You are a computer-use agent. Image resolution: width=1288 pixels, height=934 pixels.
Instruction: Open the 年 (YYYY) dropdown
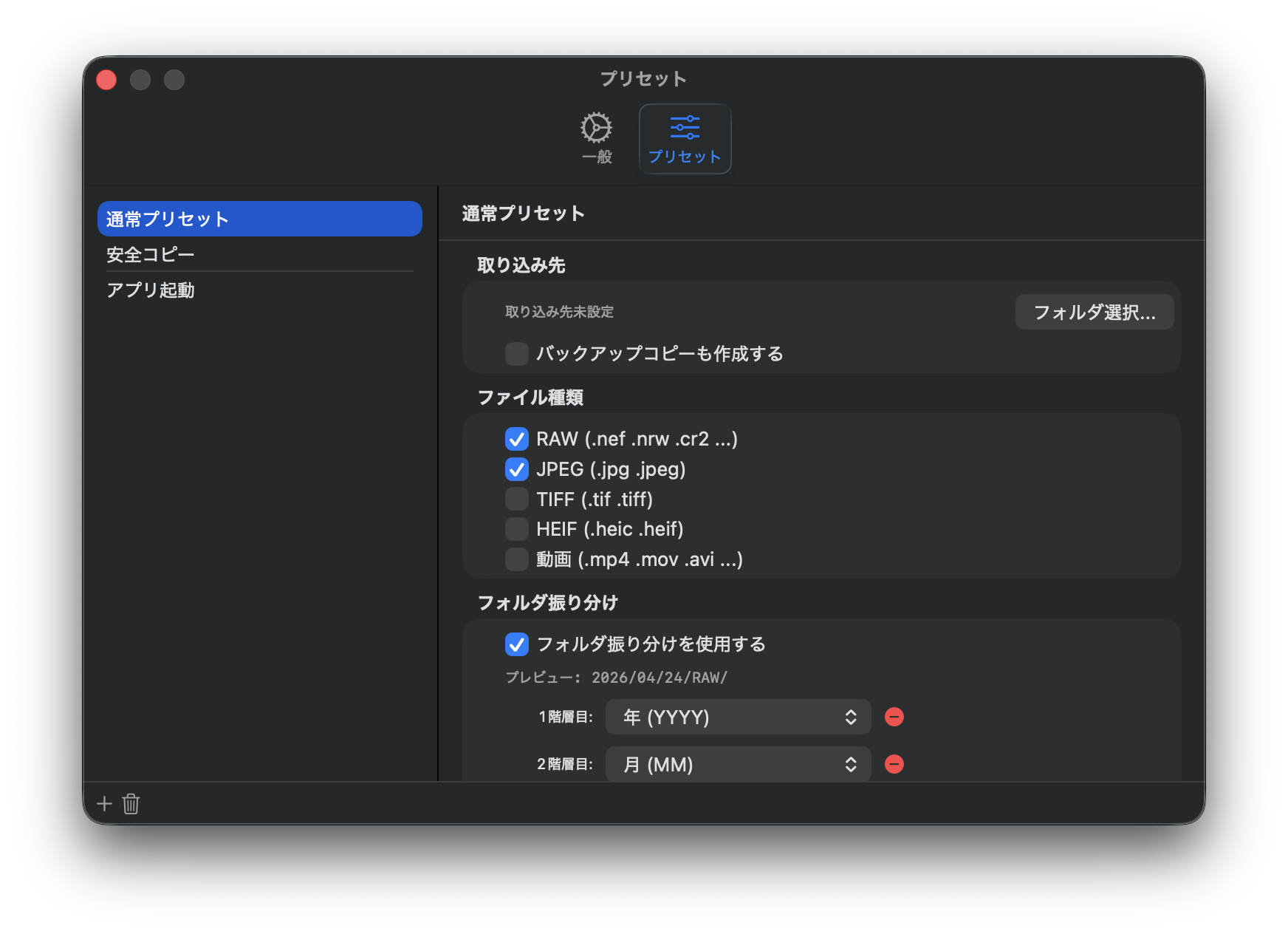coord(738,717)
